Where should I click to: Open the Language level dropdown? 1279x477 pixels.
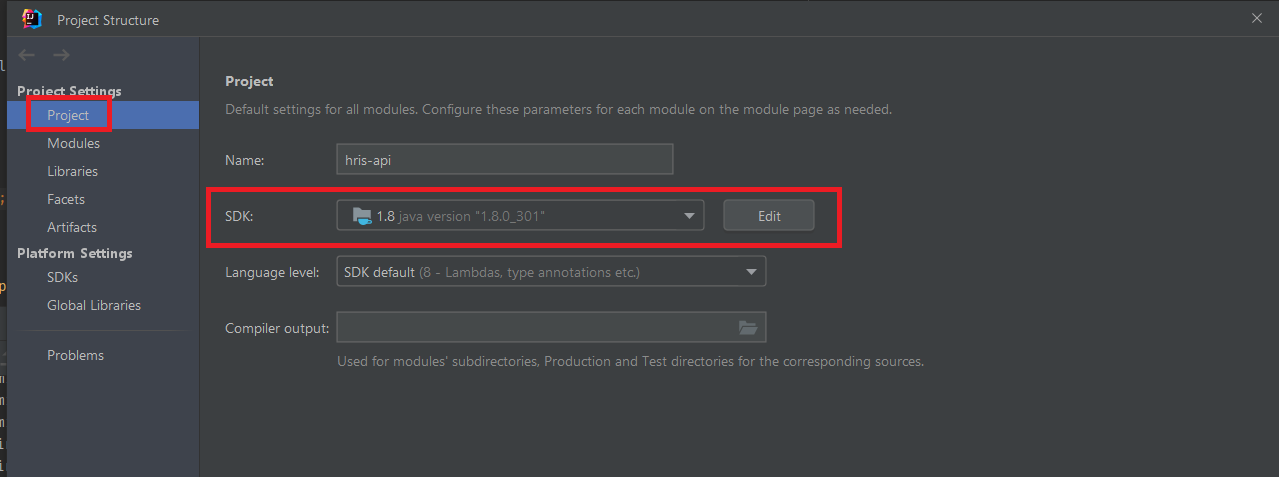point(551,272)
